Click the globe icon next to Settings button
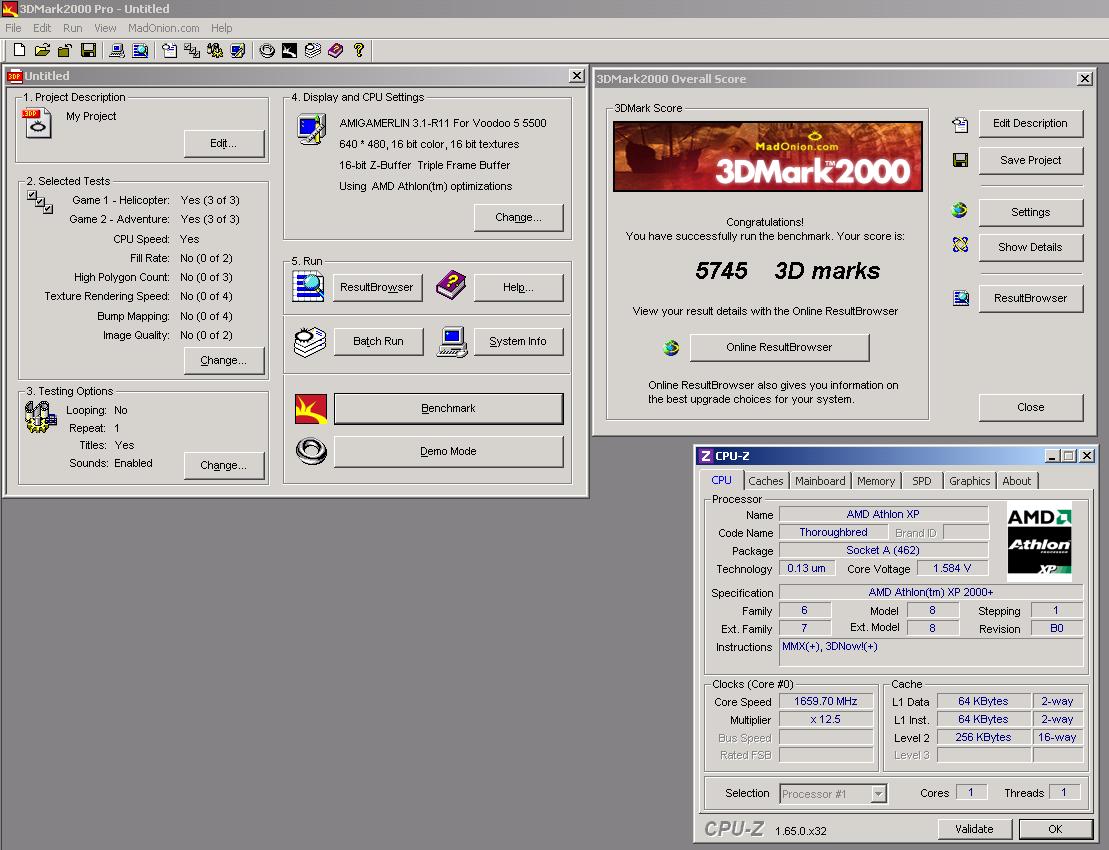This screenshot has width=1109, height=850. coord(960,210)
